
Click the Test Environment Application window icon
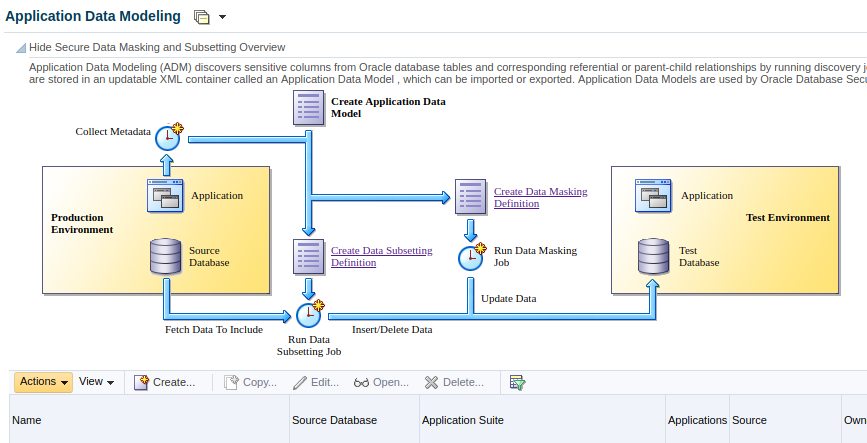(x=653, y=195)
